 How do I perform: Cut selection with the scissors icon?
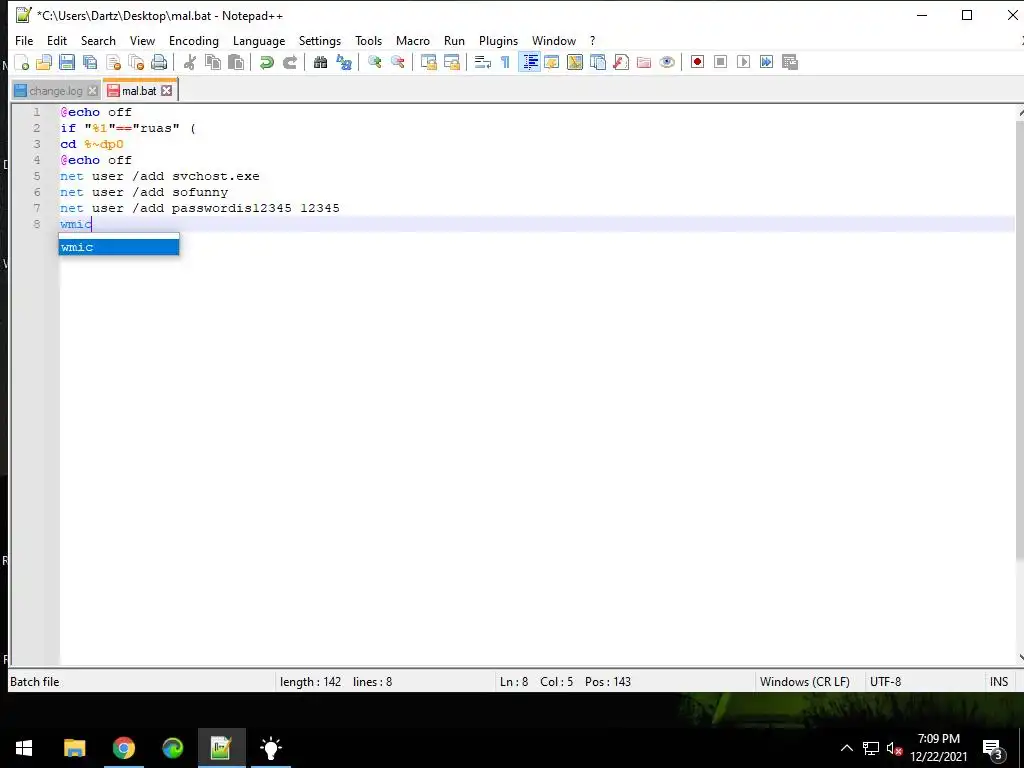(x=190, y=62)
